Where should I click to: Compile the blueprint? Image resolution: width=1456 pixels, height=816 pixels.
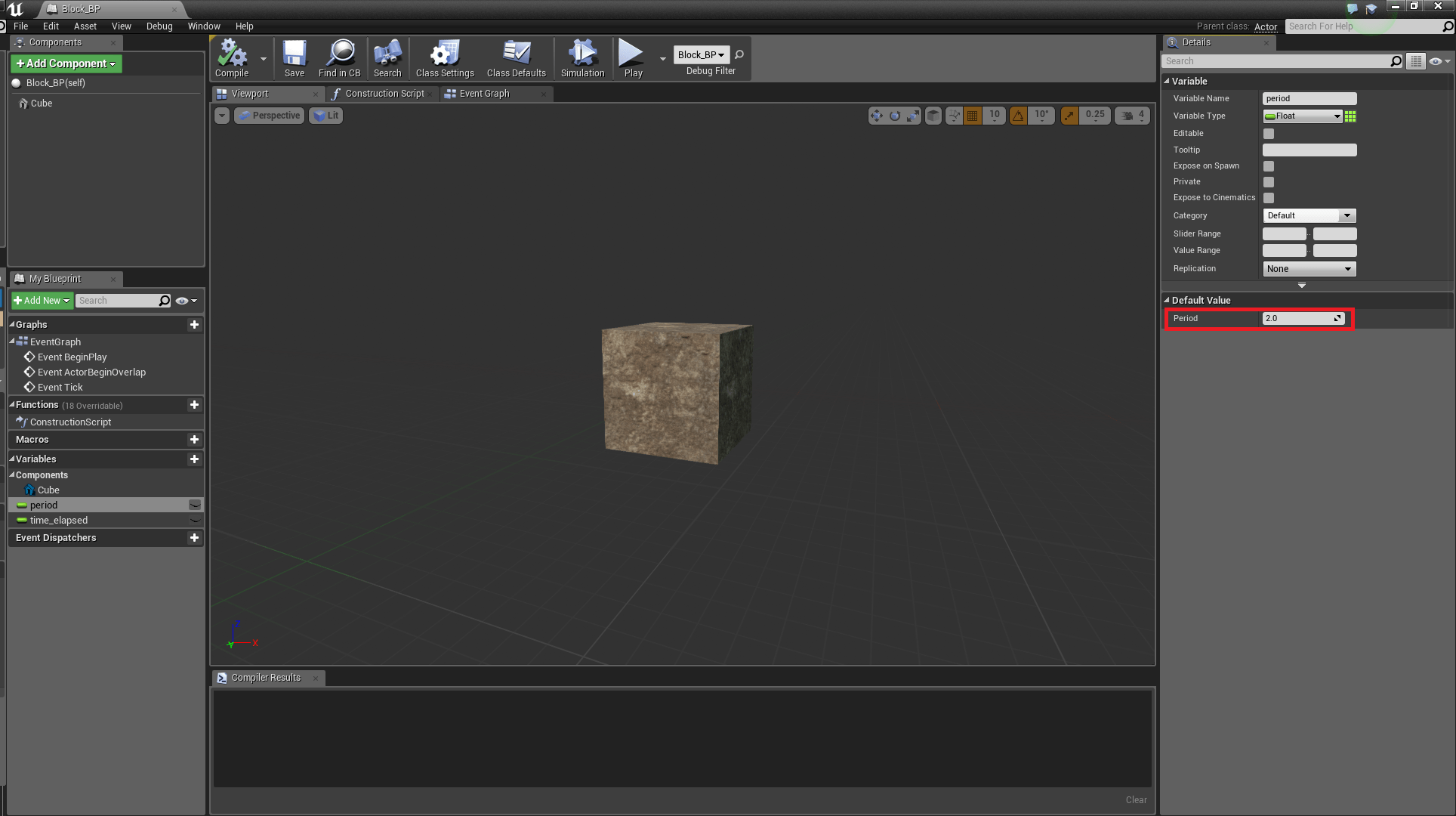point(231,58)
